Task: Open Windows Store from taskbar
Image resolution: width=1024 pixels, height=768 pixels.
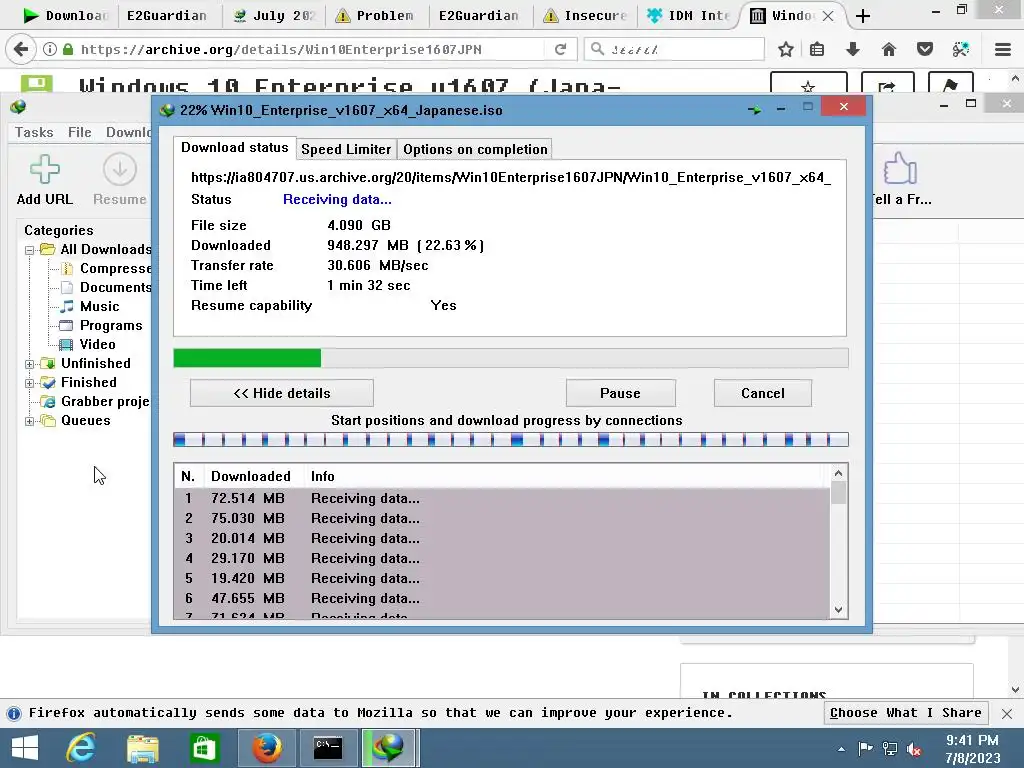Action: coord(204,748)
